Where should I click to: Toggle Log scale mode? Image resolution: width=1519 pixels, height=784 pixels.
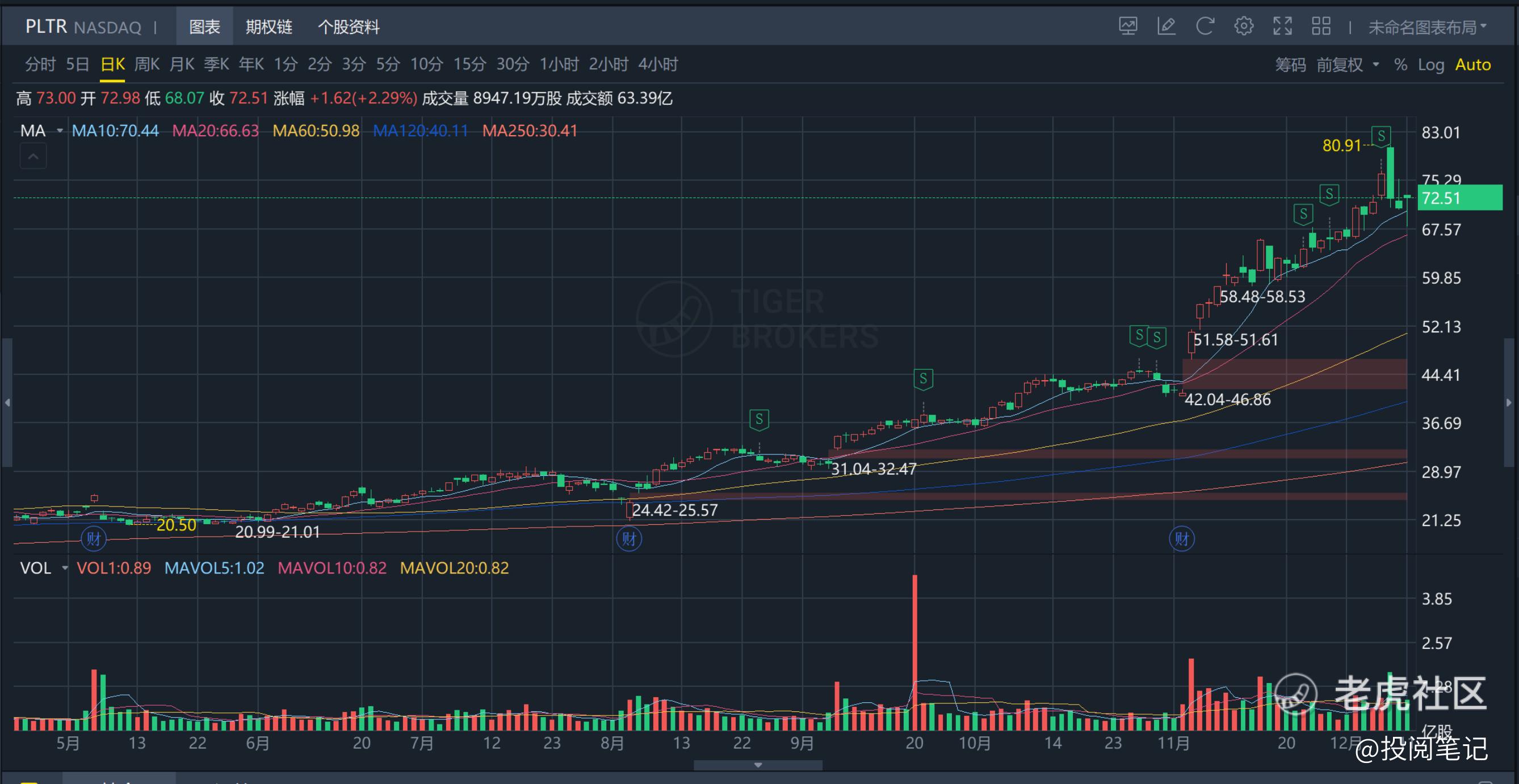[1430, 64]
